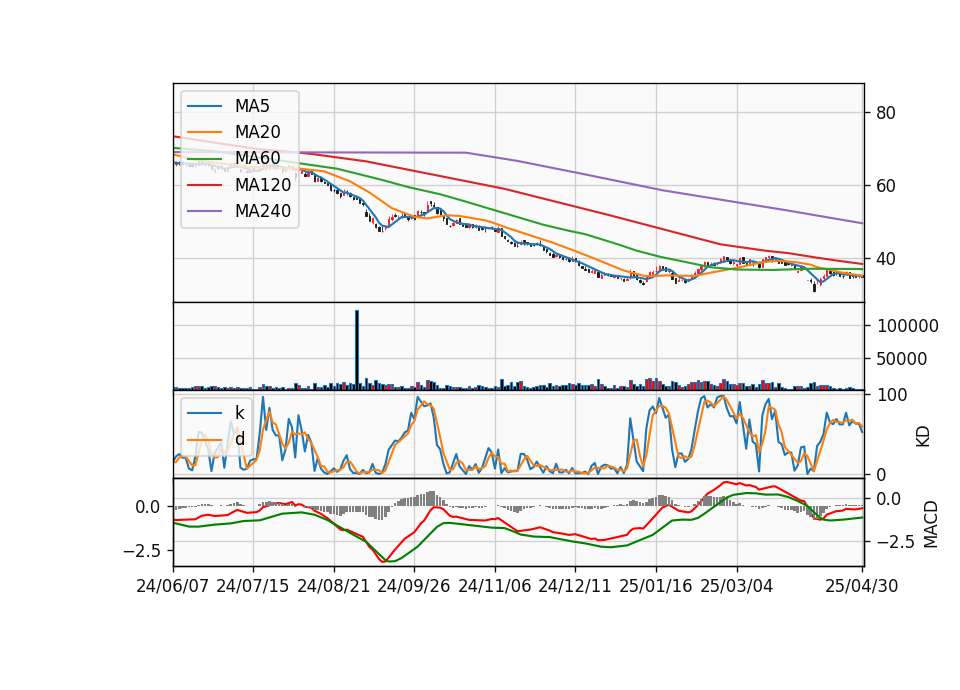Click the MA20 legend label
Screen dimensions: 960x690
click(x=257, y=132)
